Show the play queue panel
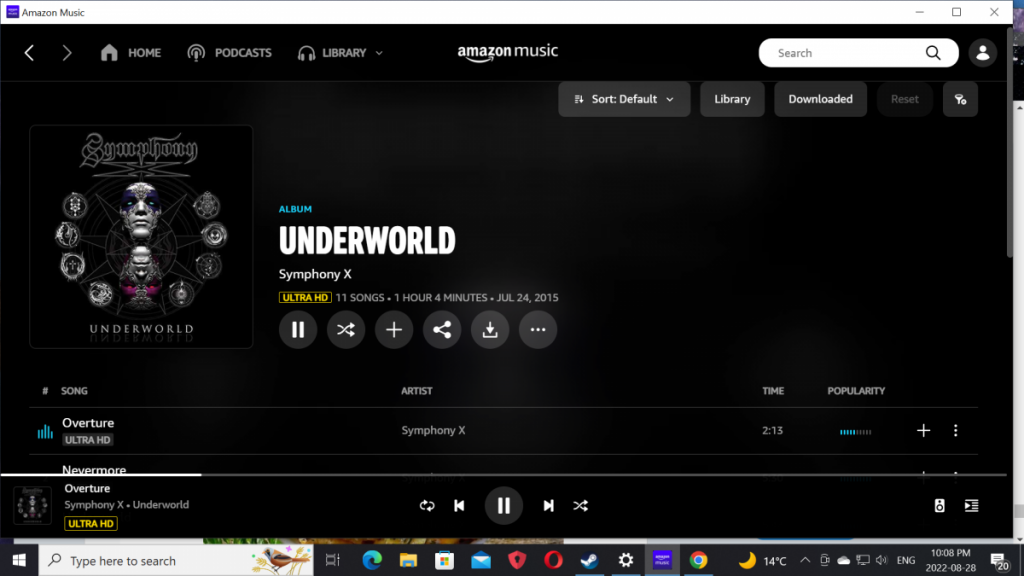The image size is (1024, 576). pos(972,506)
